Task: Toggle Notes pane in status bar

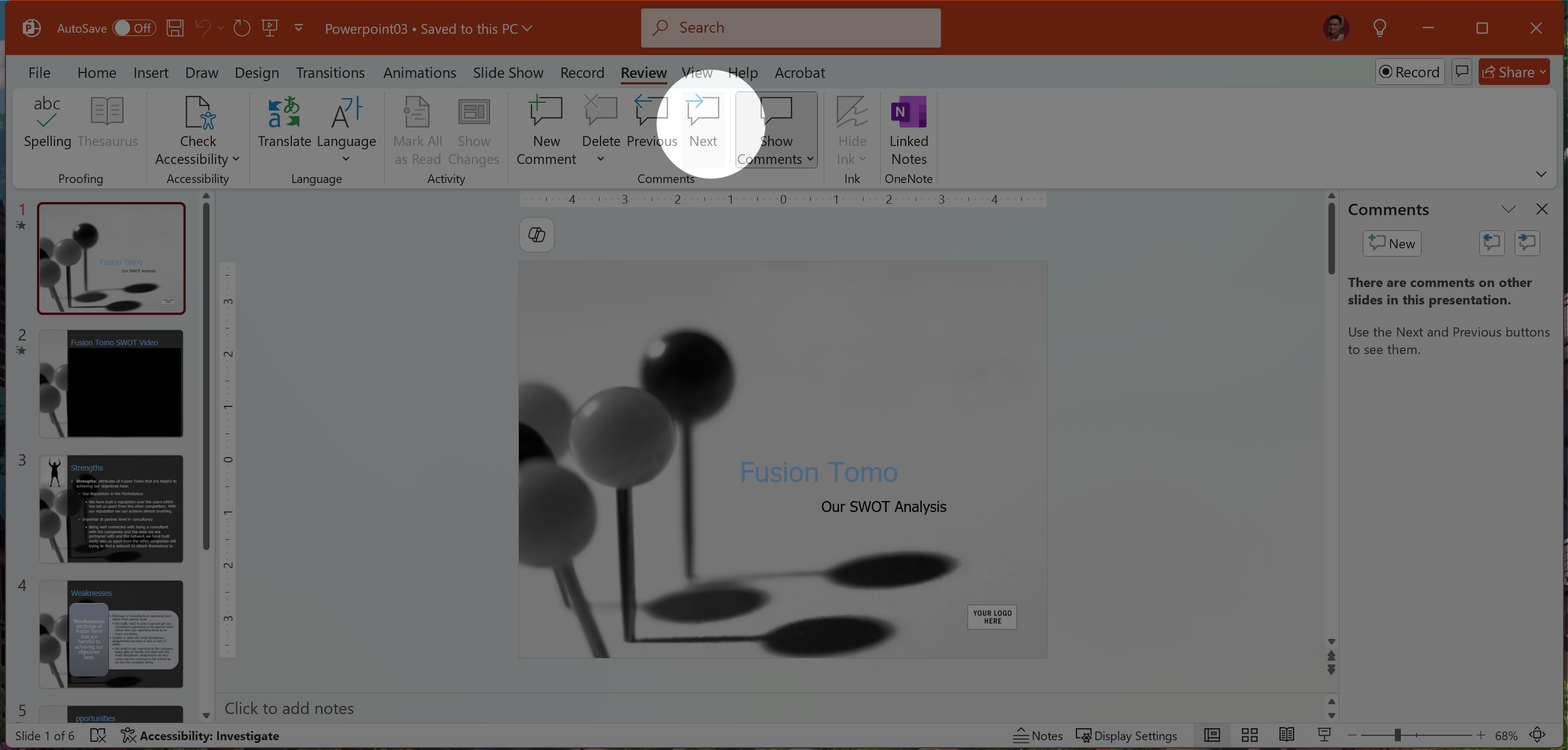Action: (x=1038, y=735)
